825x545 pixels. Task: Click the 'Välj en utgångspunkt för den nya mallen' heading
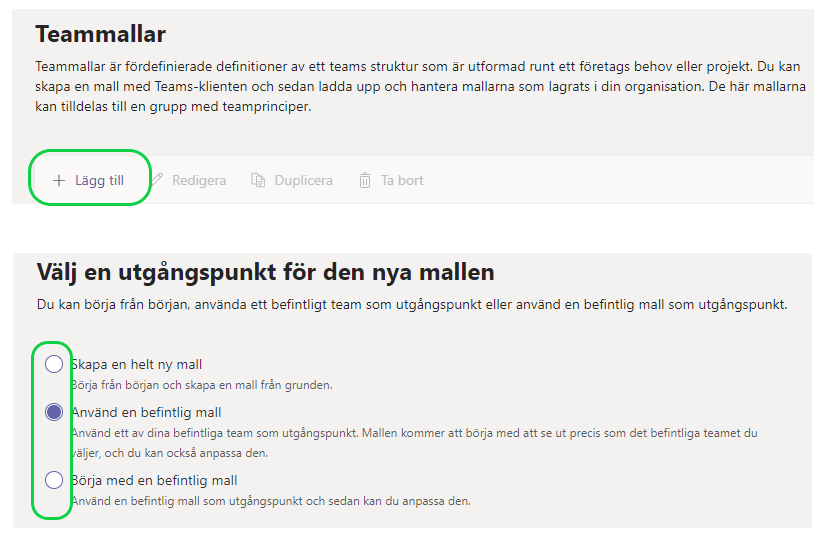click(265, 272)
